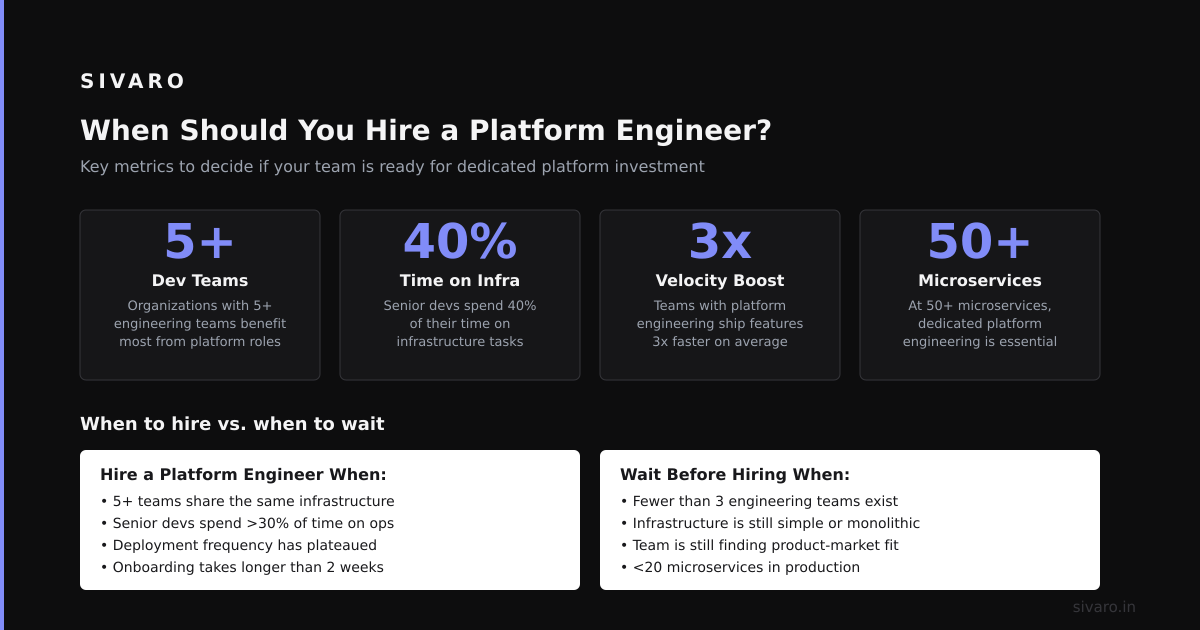Click the large 5+ number
The image size is (1200, 630).
200,241
